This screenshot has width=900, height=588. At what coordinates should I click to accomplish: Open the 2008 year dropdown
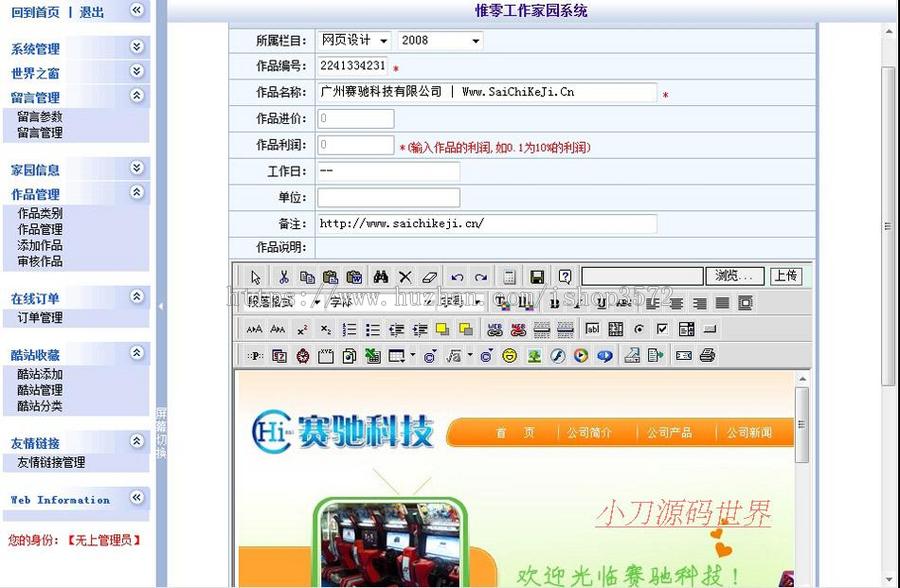[436, 40]
